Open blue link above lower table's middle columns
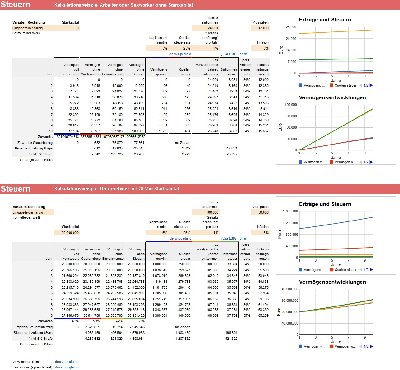Screen dimensions: 400x370 click(180, 239)
